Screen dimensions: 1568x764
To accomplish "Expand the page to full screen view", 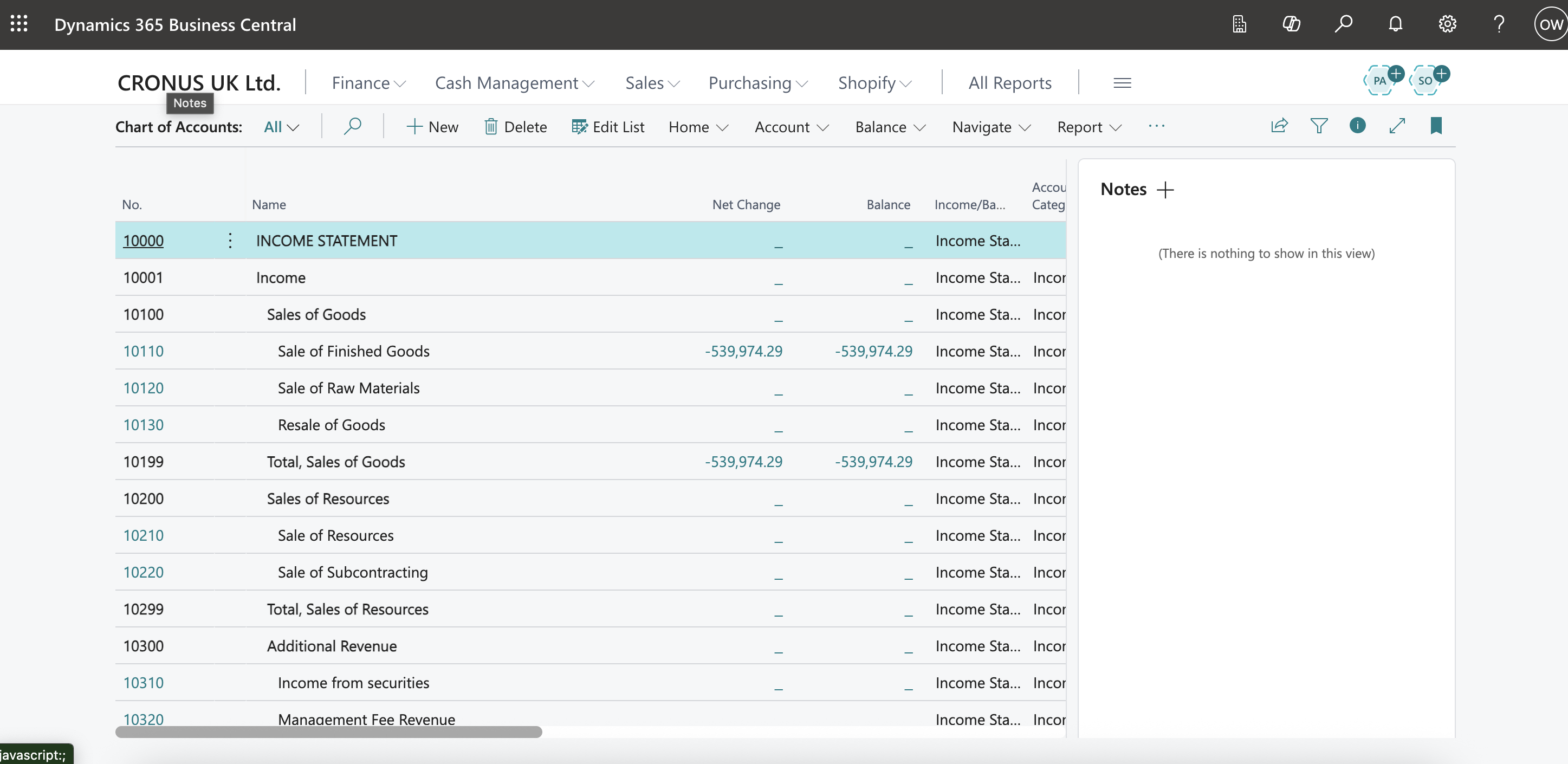I will coord(1397,125).
